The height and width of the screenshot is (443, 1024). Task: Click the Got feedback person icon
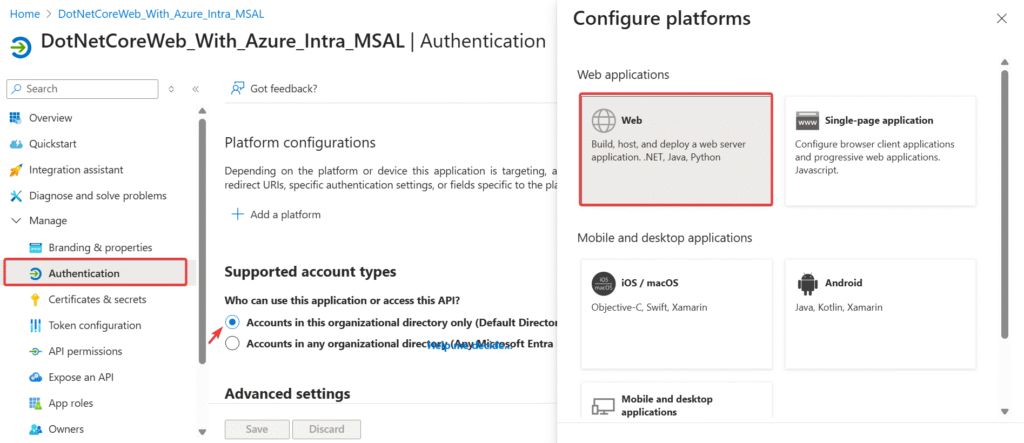[238, 88]
